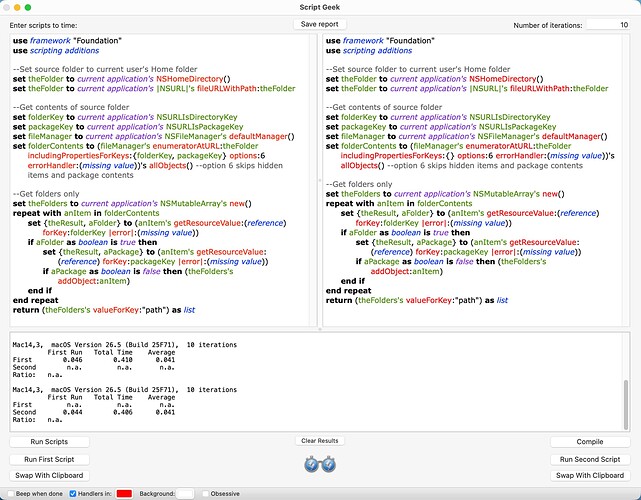Image resolution: width=641 pixels, height=500 pixels.
Task: Click the divider handle between script panes
Action: 320,180
